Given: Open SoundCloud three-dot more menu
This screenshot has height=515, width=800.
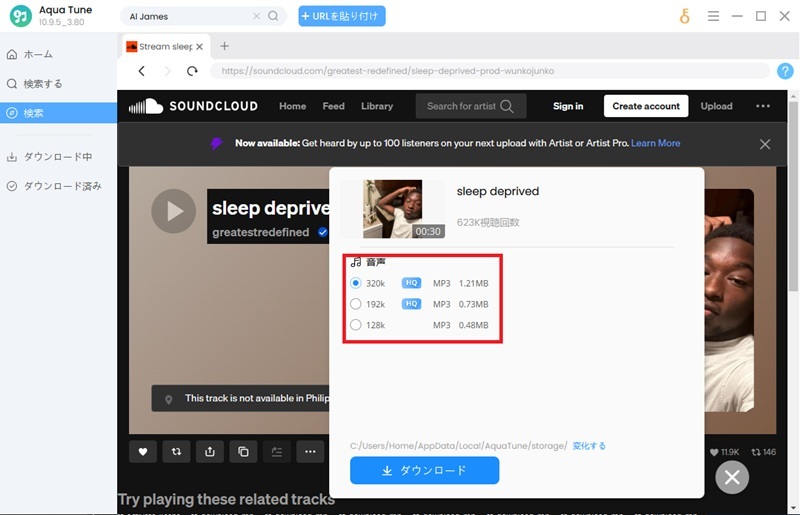Looking at the screenshot, I should click(763, 106).
